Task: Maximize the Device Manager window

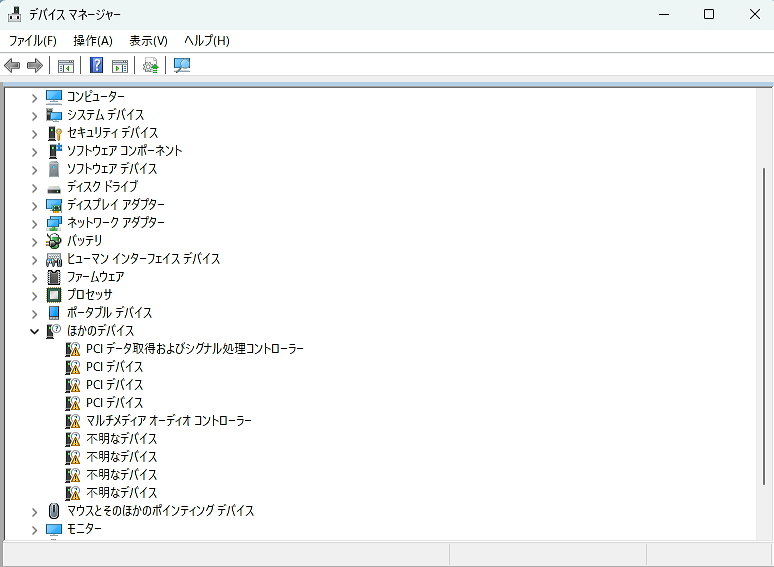Action: 709,14
